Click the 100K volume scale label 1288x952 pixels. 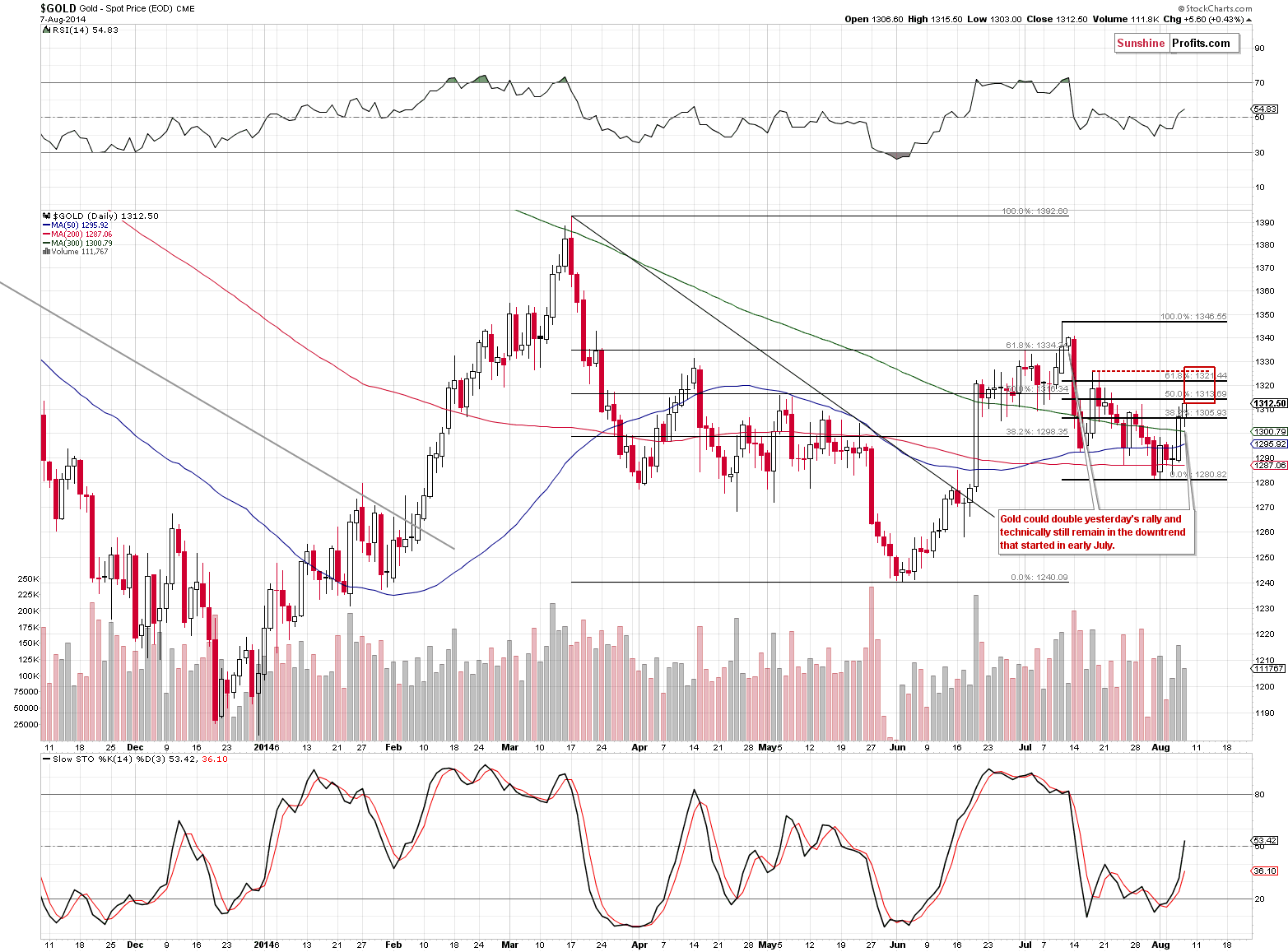tap(29, 676)
